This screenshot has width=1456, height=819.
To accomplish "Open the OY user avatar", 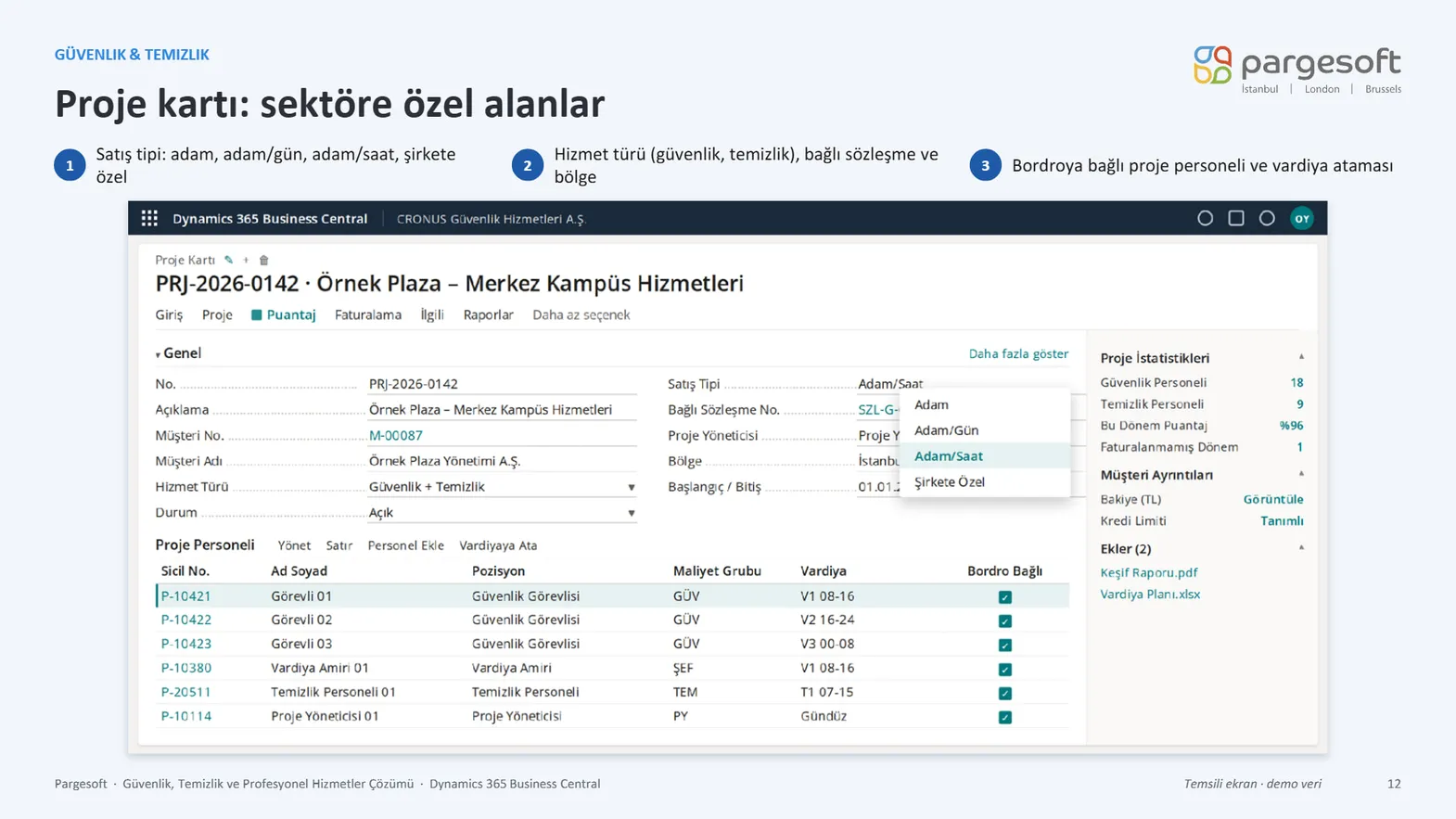I will click(x=1302, y=219).
